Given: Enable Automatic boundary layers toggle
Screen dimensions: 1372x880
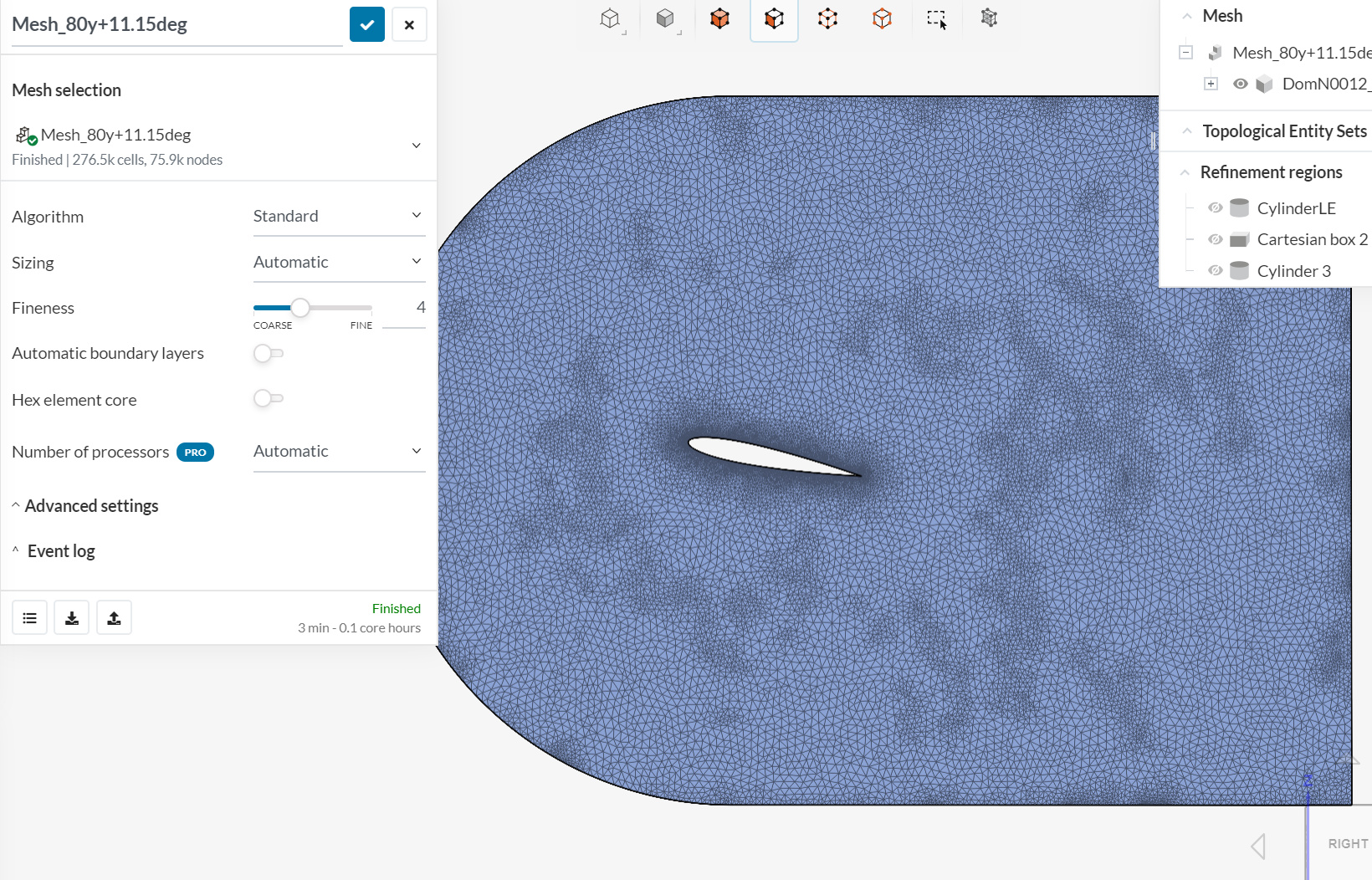Looking at the screenshot, I should pos(269,354).
